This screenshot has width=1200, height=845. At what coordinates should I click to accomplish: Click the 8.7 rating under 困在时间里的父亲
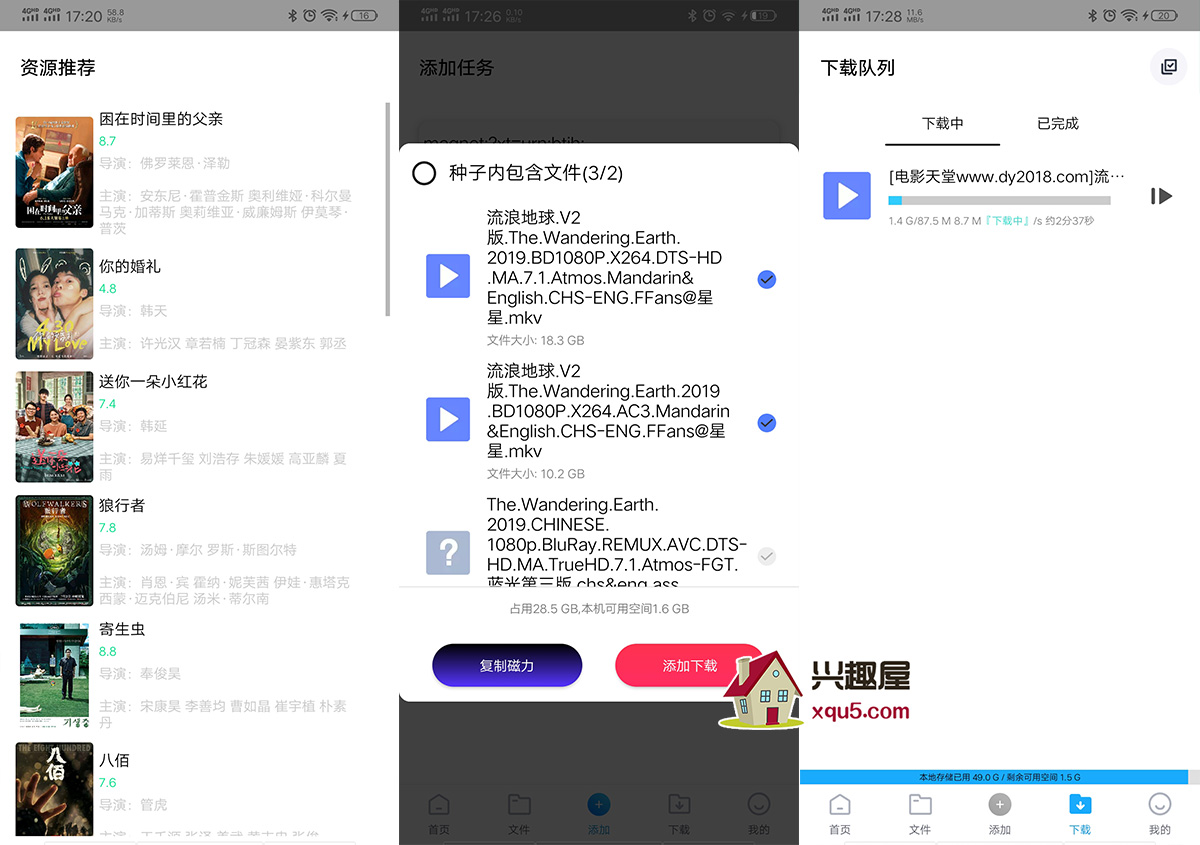[108, 141]
